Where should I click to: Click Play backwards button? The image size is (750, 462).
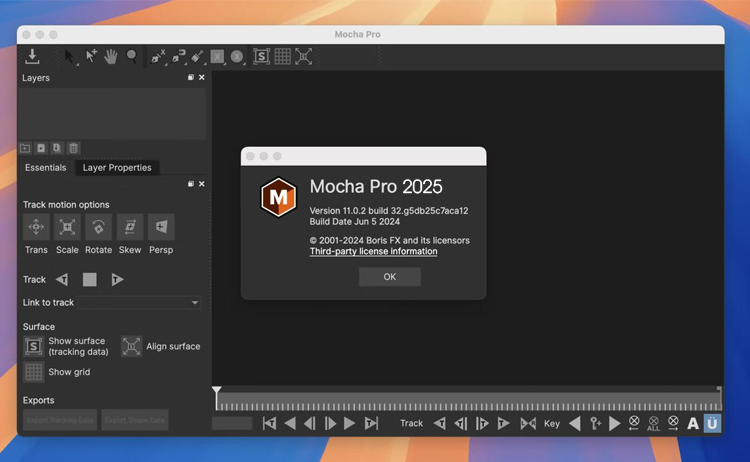tap(290, 423)
